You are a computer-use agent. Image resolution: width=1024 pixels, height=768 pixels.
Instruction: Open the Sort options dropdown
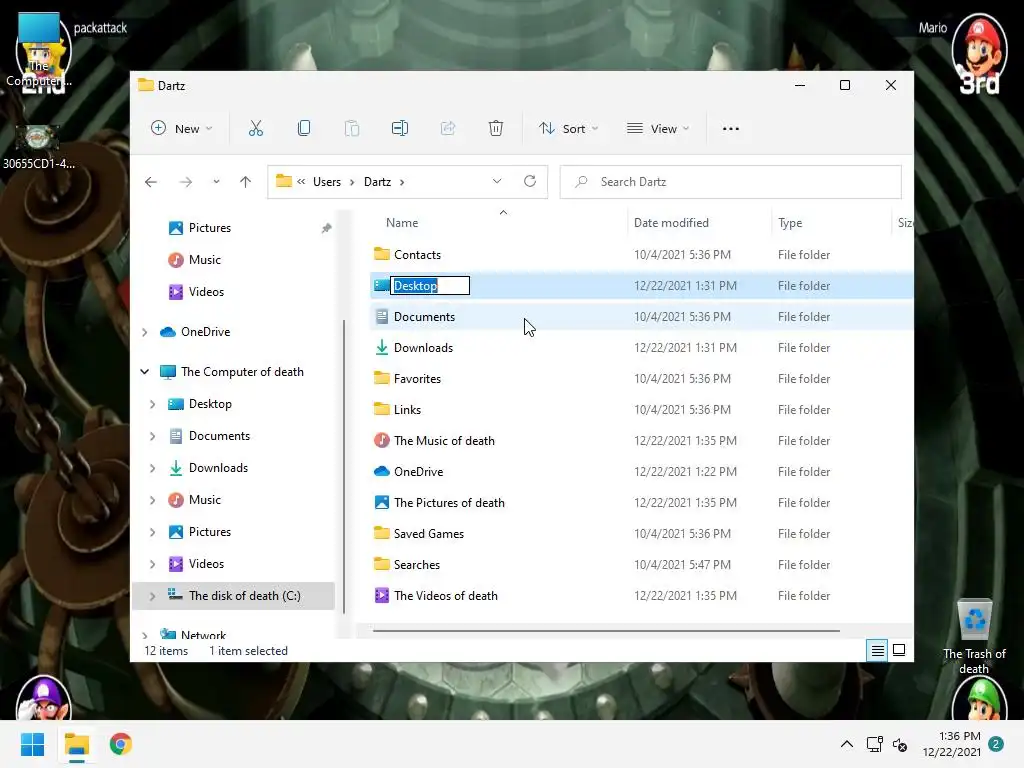pyautogui.click(x=568, y=129)
